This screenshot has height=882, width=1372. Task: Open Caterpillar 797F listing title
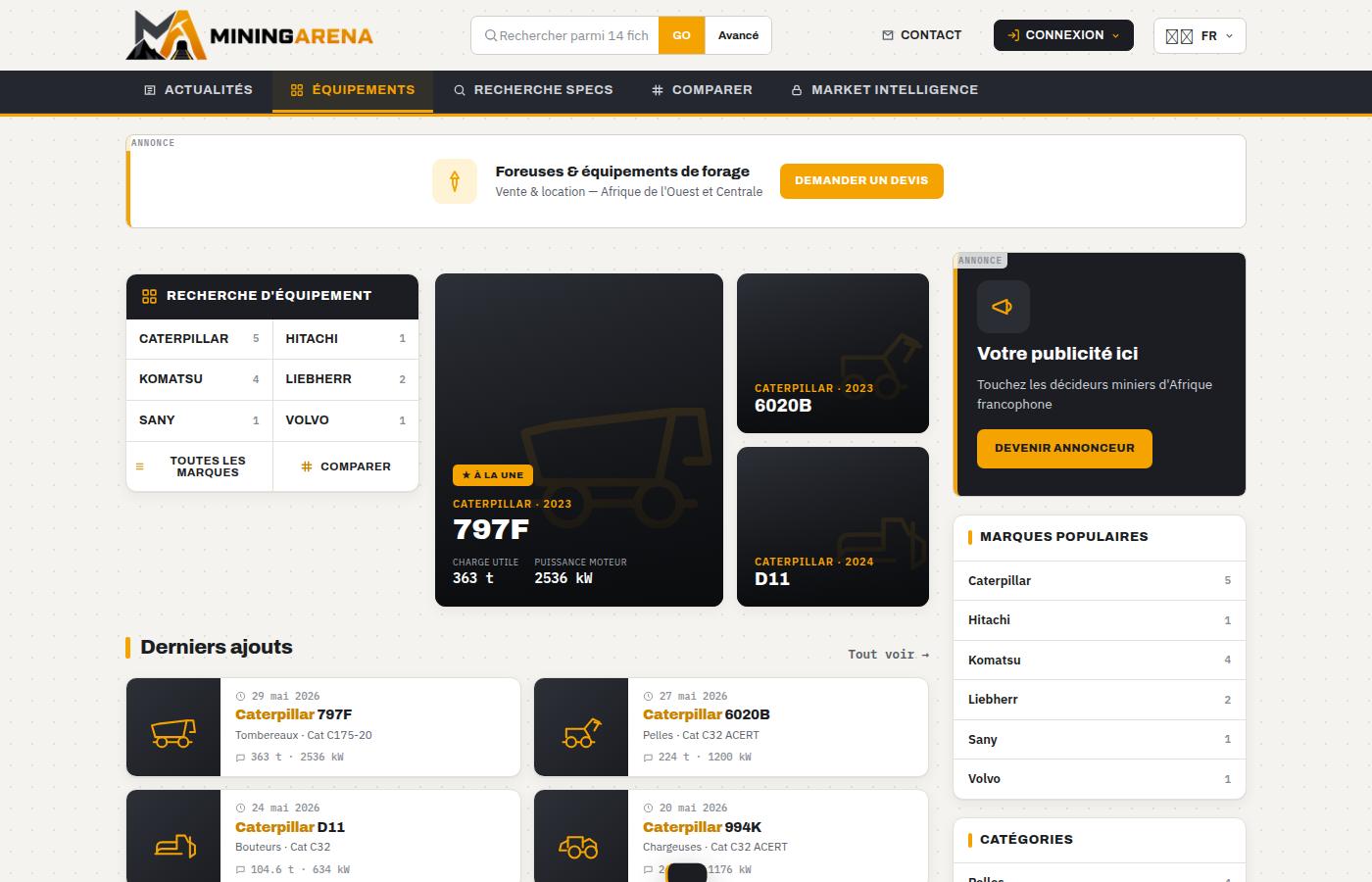click(293, 714)
